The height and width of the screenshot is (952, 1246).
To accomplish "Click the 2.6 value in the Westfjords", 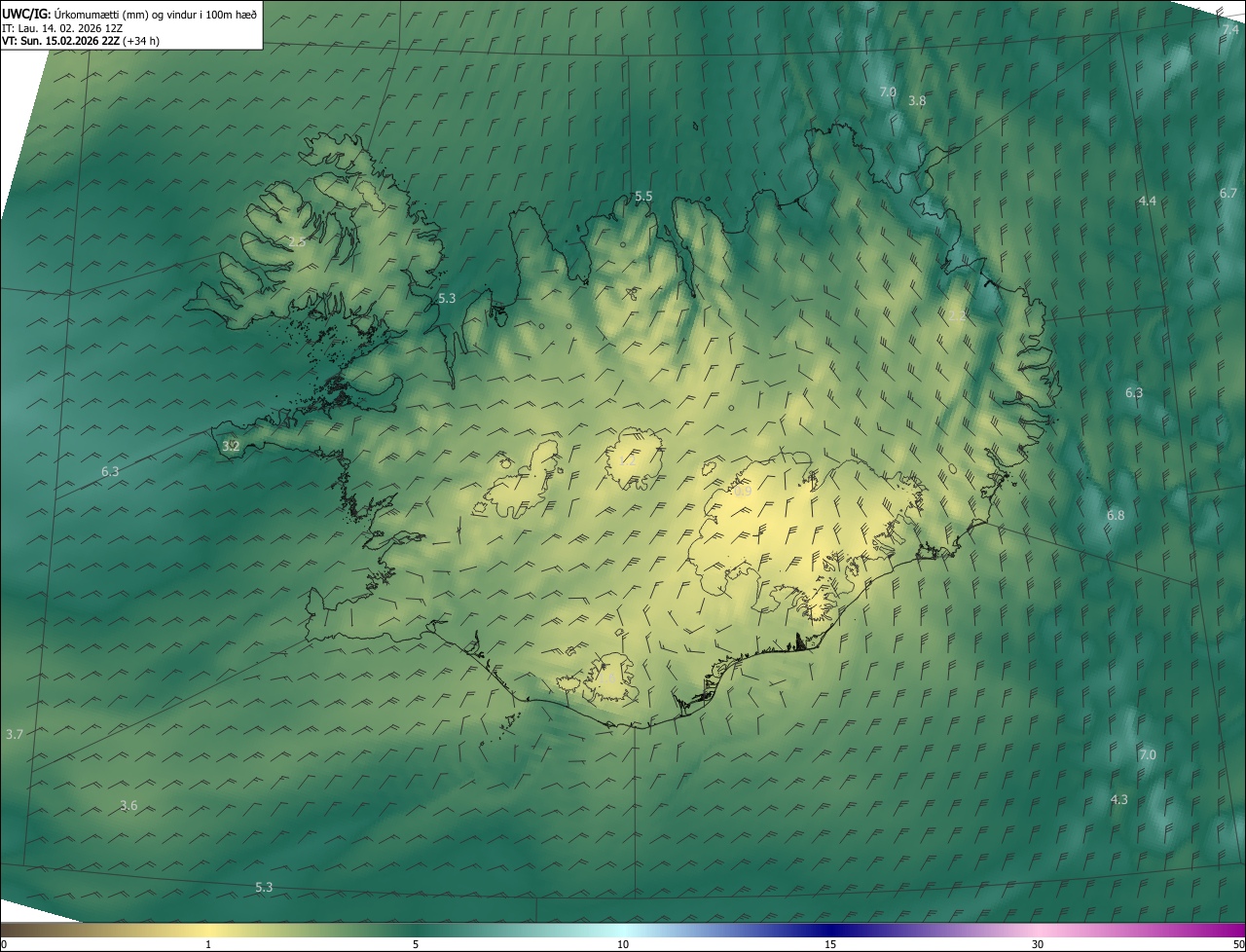I will [x=297, y=242].
